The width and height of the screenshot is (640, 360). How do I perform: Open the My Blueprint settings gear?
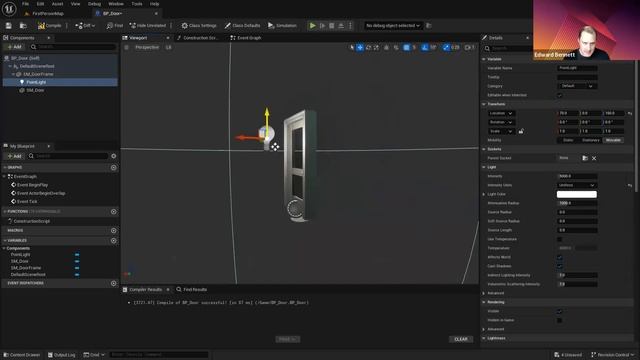[x=113, y=156]
